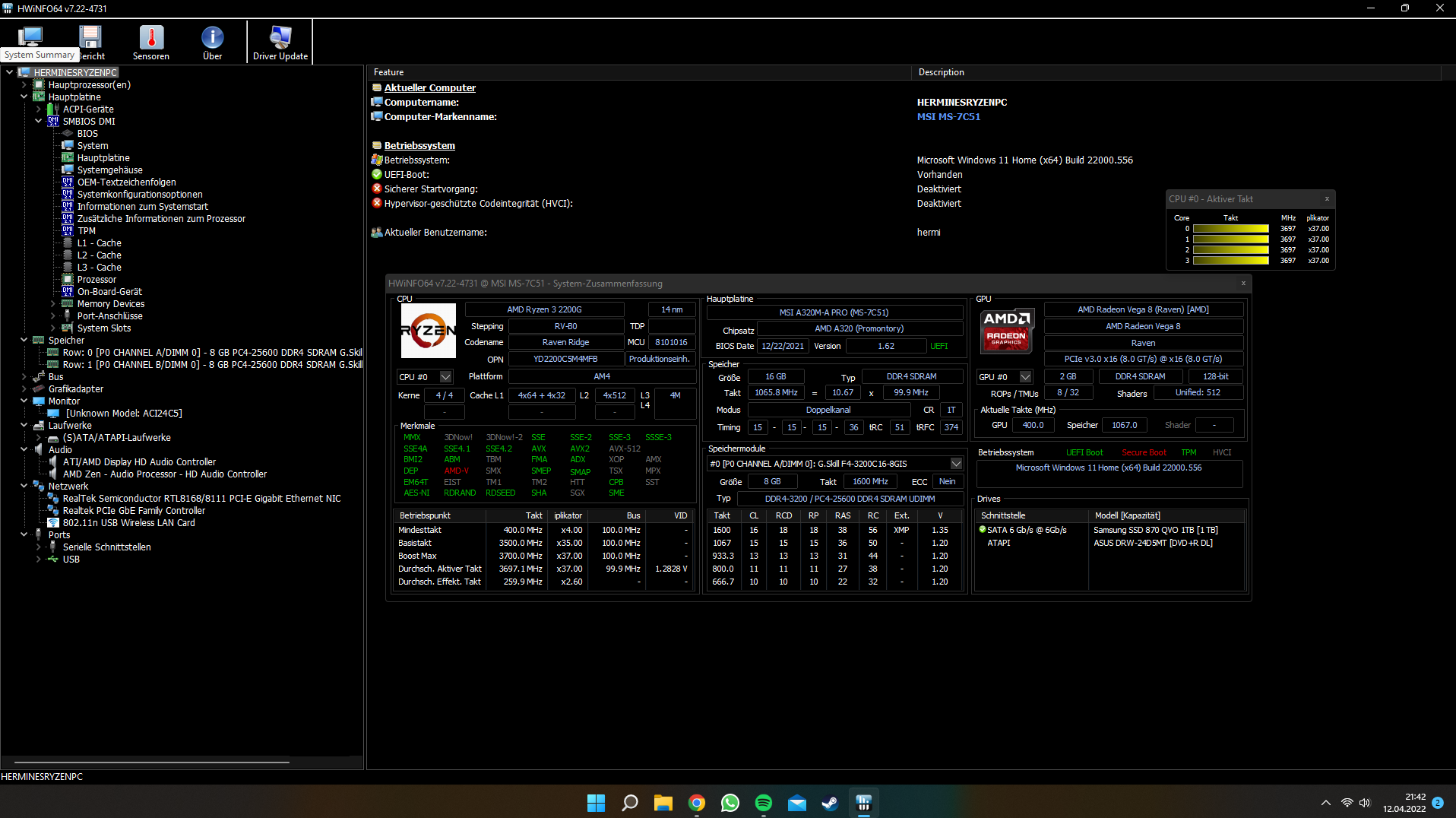Select the BIOS tree item
Screen dimensions: 1456x818
[87, 134]
